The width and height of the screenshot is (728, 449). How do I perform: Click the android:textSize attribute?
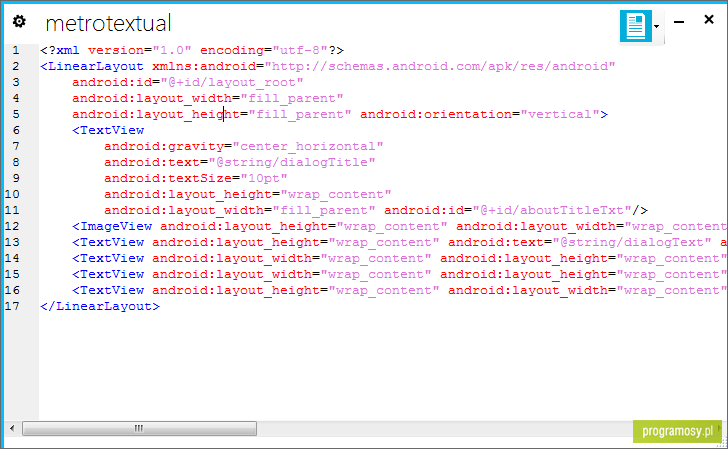tap(168, 178)
